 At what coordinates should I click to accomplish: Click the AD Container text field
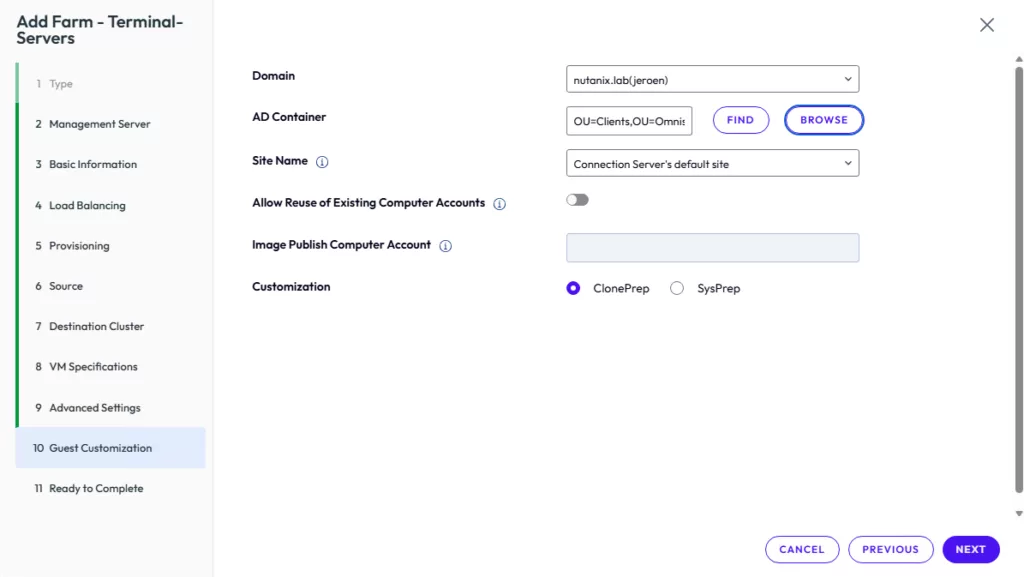tap(630, 121)
